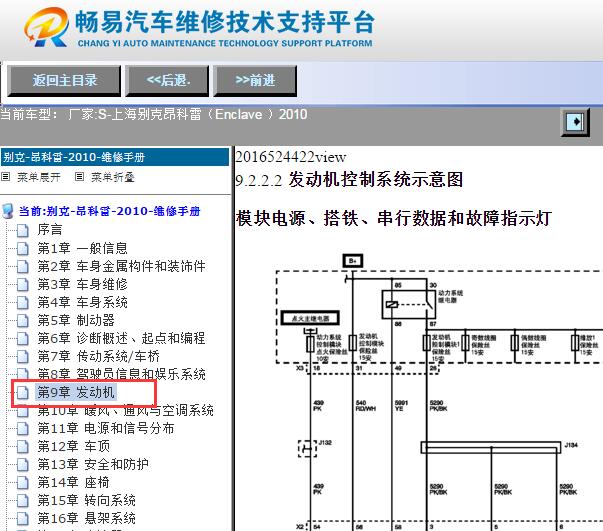This screenshot has width=603, height=531.
Task: Click the page icon beside 第4章
Action: [x=23, y=303]
